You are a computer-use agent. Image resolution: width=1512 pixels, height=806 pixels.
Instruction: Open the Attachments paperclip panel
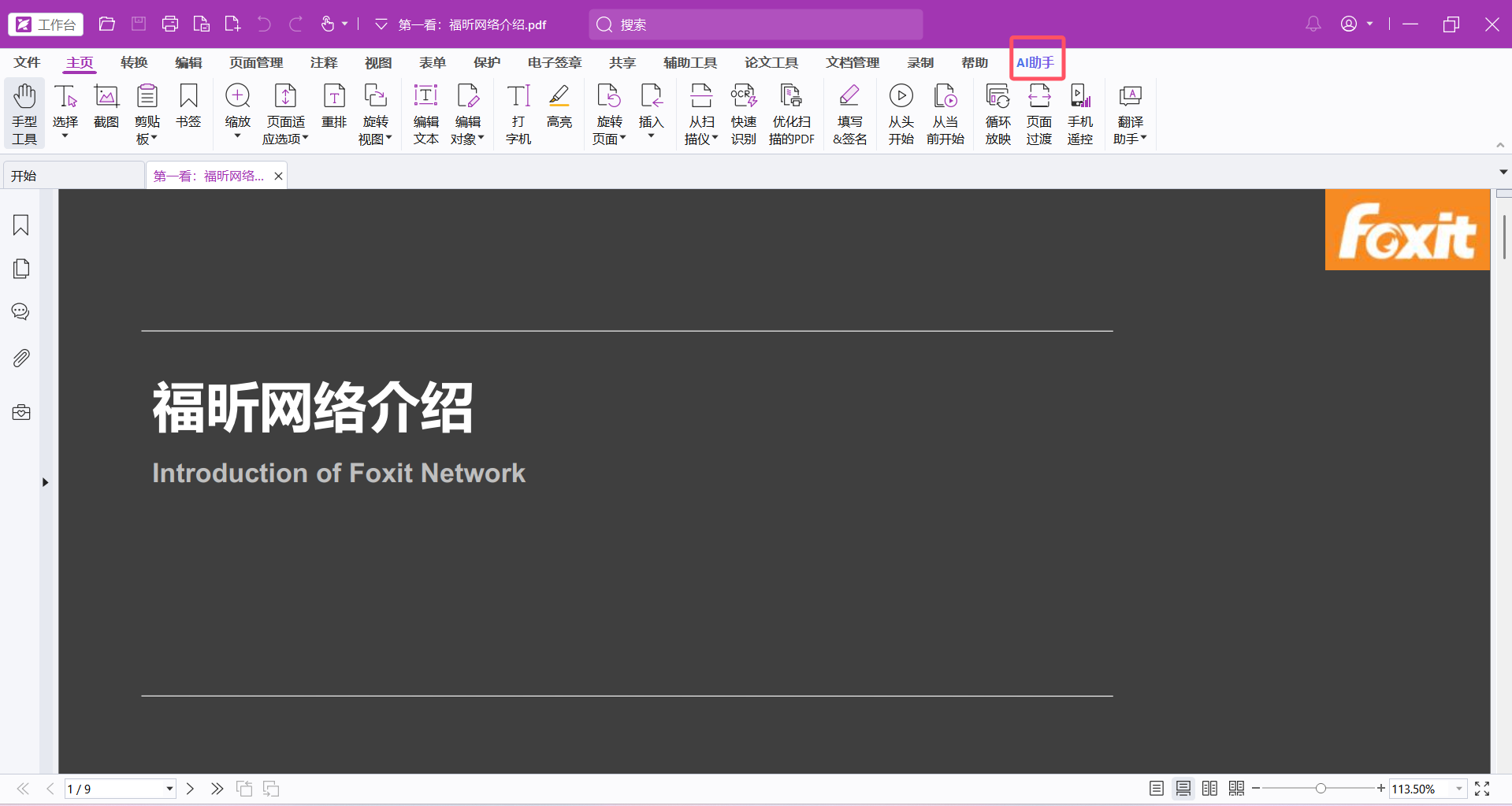click(21, 358)
